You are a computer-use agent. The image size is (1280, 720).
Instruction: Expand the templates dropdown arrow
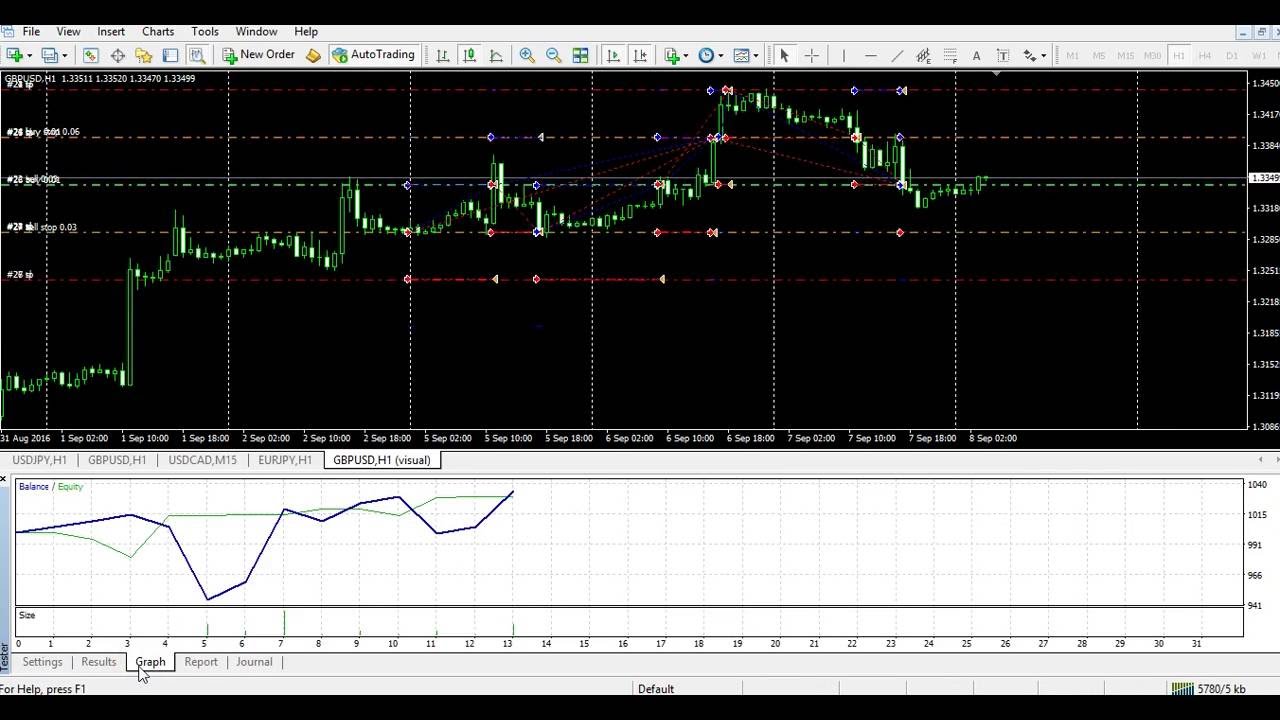click(x=755, y=55)
